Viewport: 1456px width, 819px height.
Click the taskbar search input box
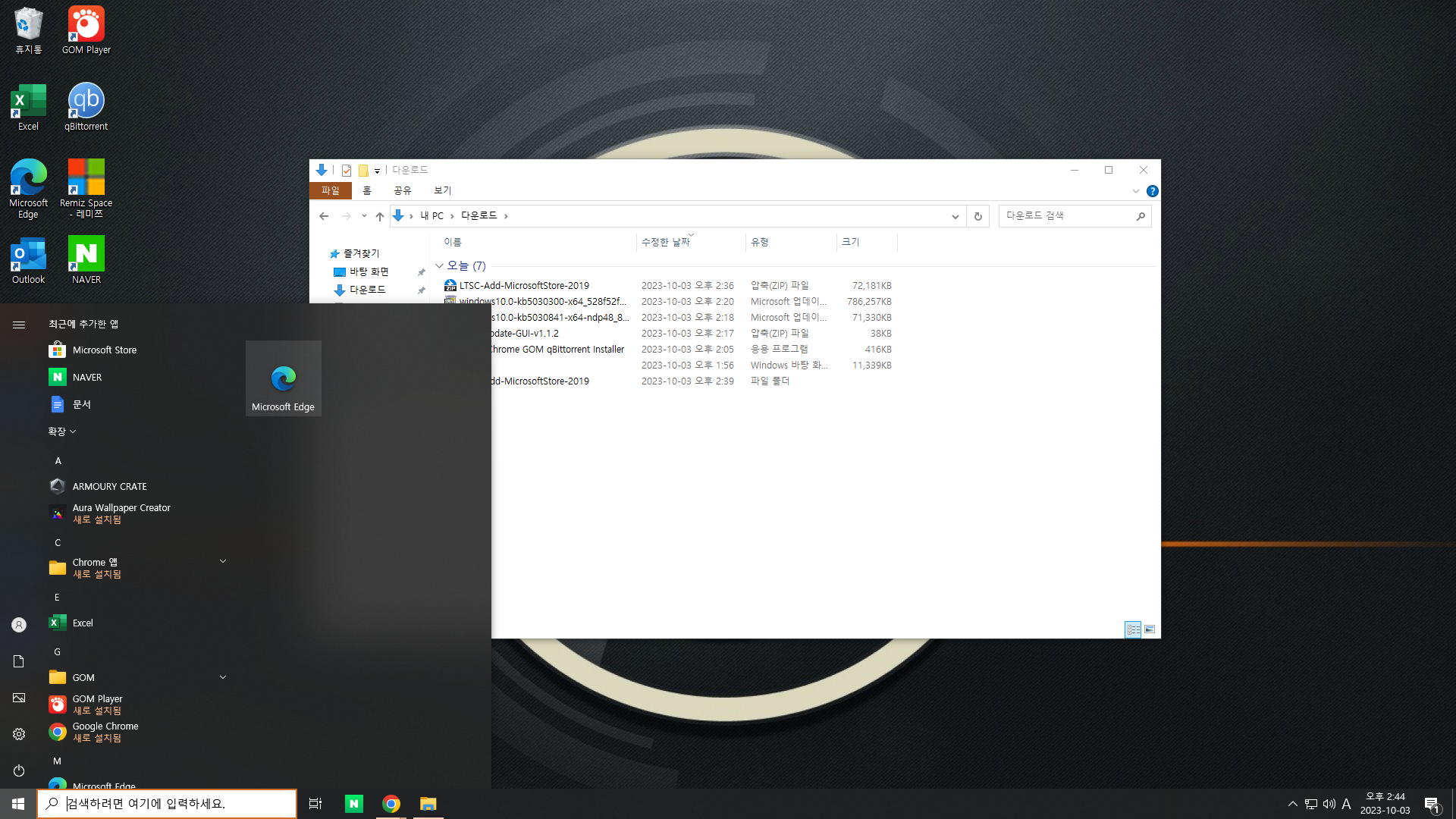click(167, 804)
